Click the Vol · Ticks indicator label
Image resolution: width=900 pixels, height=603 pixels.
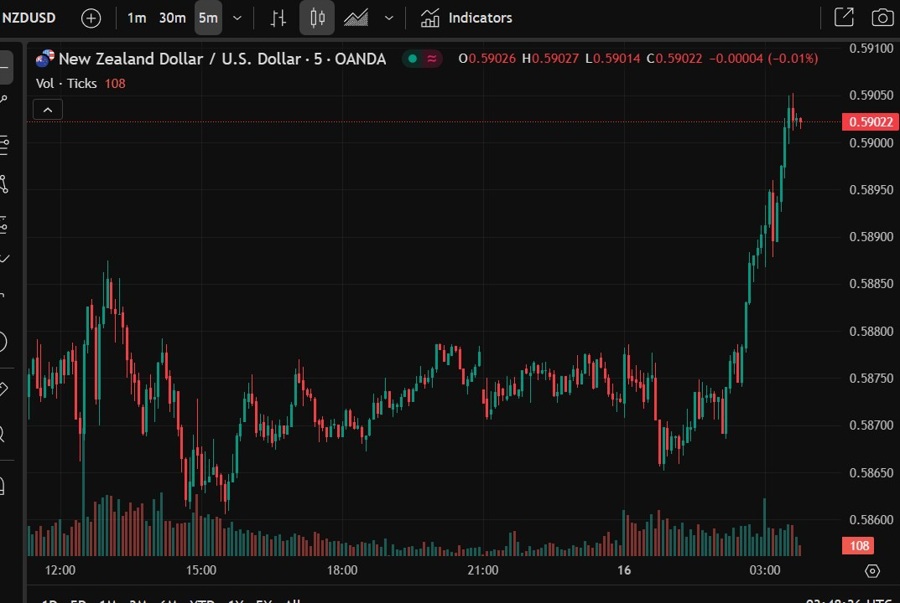click(x=66, y=83)
